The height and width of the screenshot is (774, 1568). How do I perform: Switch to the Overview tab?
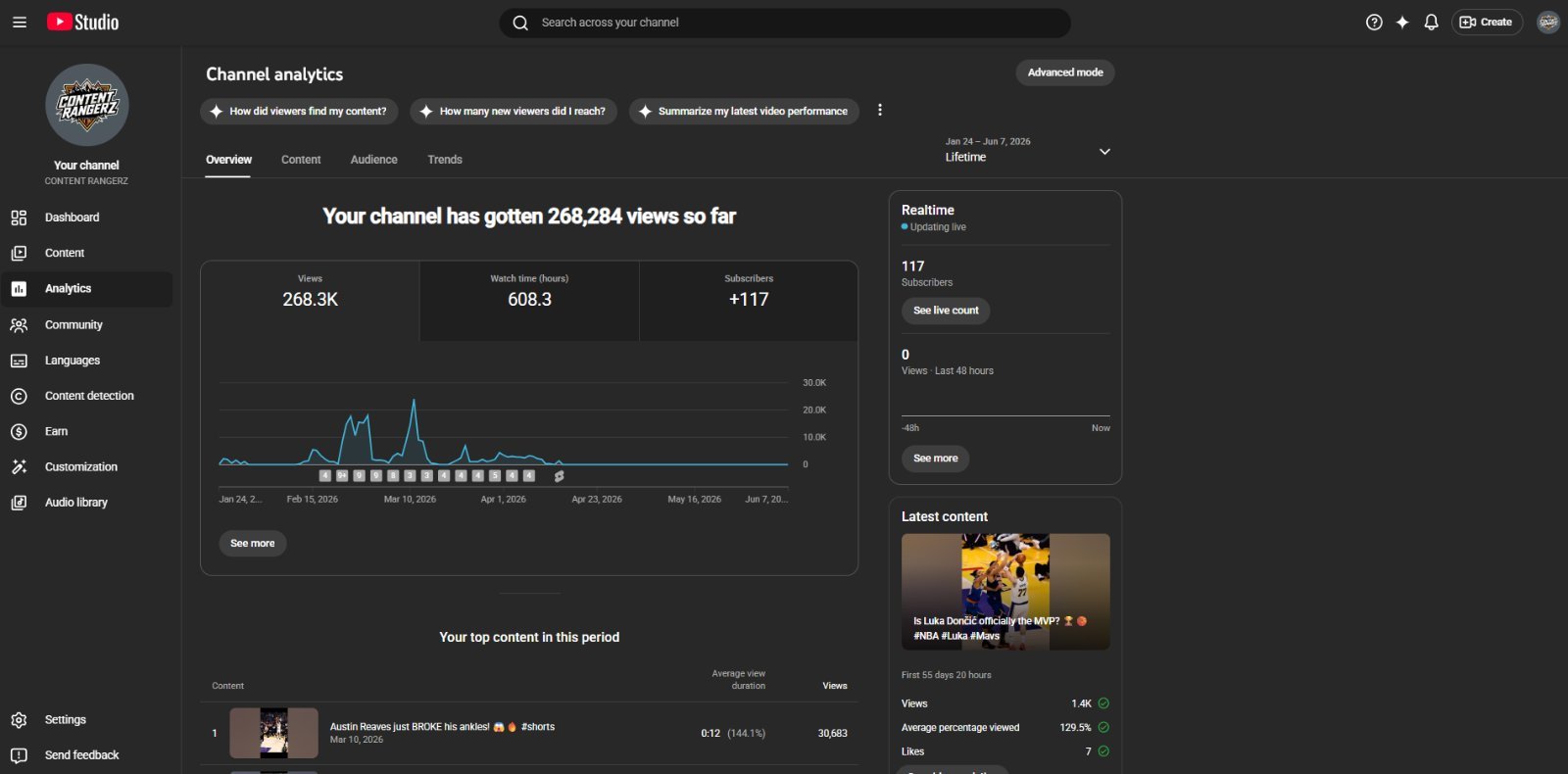(228, 160)
